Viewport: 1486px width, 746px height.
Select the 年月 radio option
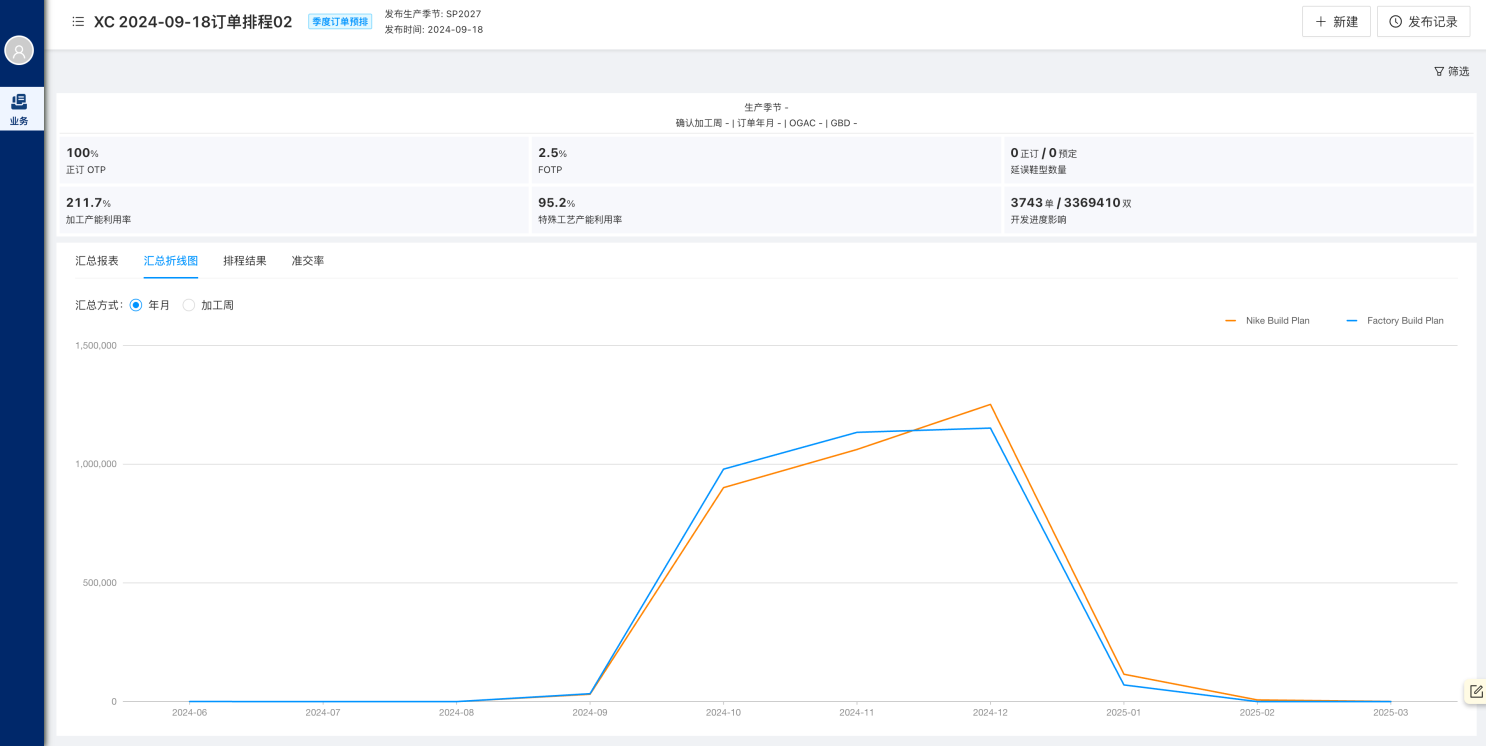(x=136, y=305)
